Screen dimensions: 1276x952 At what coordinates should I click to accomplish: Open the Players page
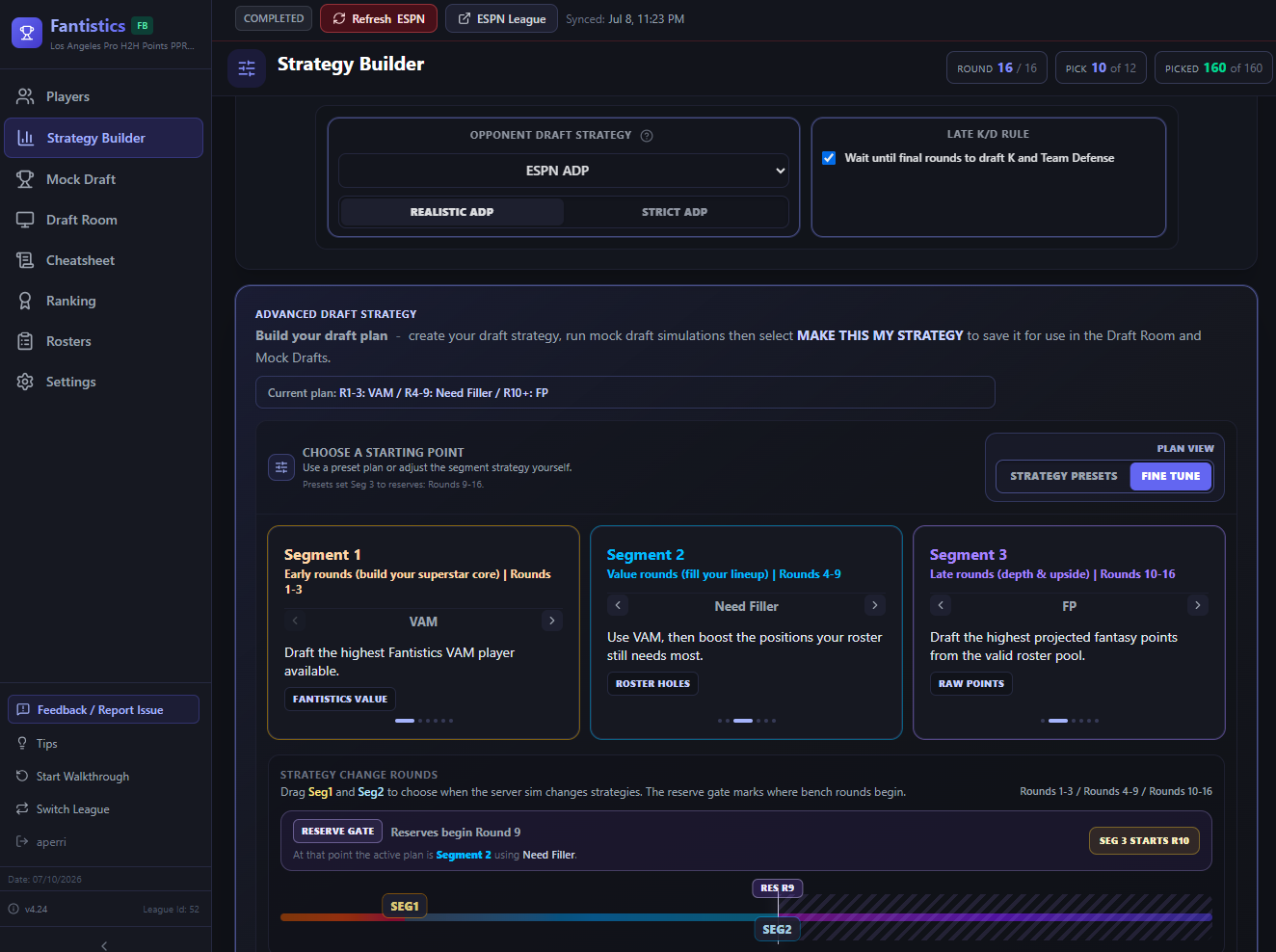tap(104, 96)
